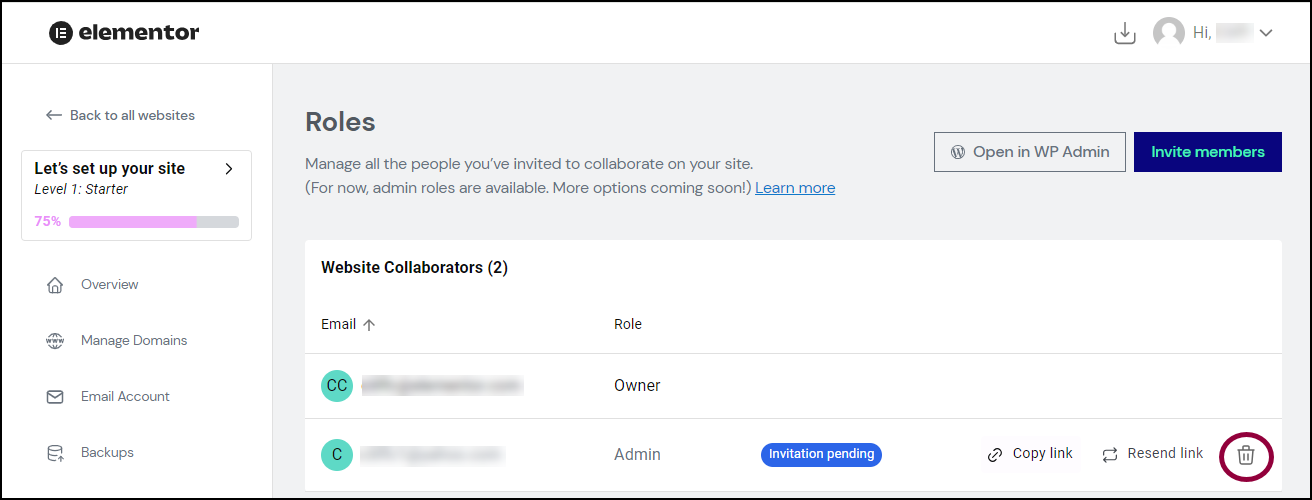Click the Email Account envelope icon
Viewport: 1312px width, 500px height.
55,397
